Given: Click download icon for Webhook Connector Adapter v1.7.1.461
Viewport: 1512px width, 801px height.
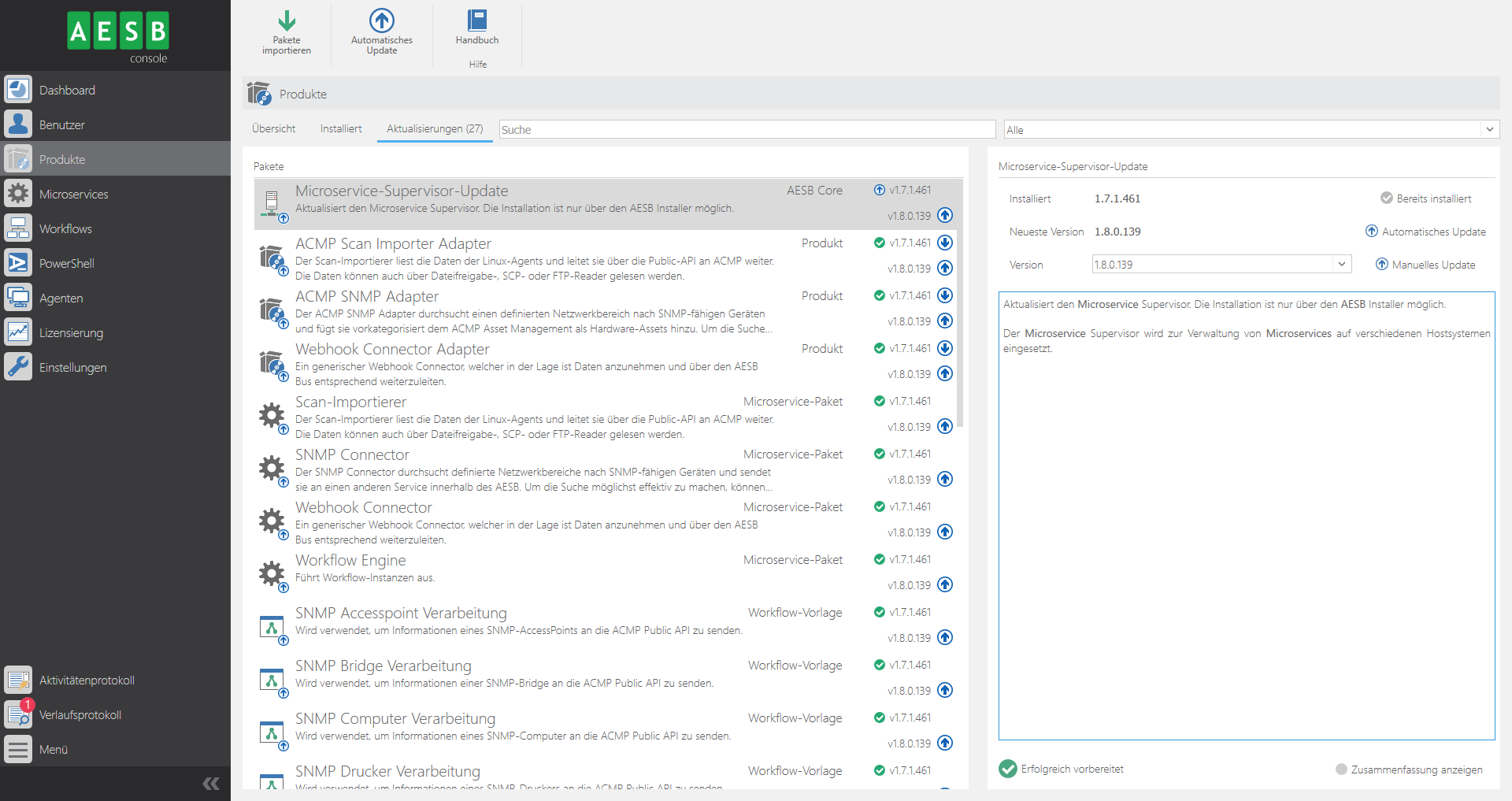Looking at the screenshot, I should 945,348.
